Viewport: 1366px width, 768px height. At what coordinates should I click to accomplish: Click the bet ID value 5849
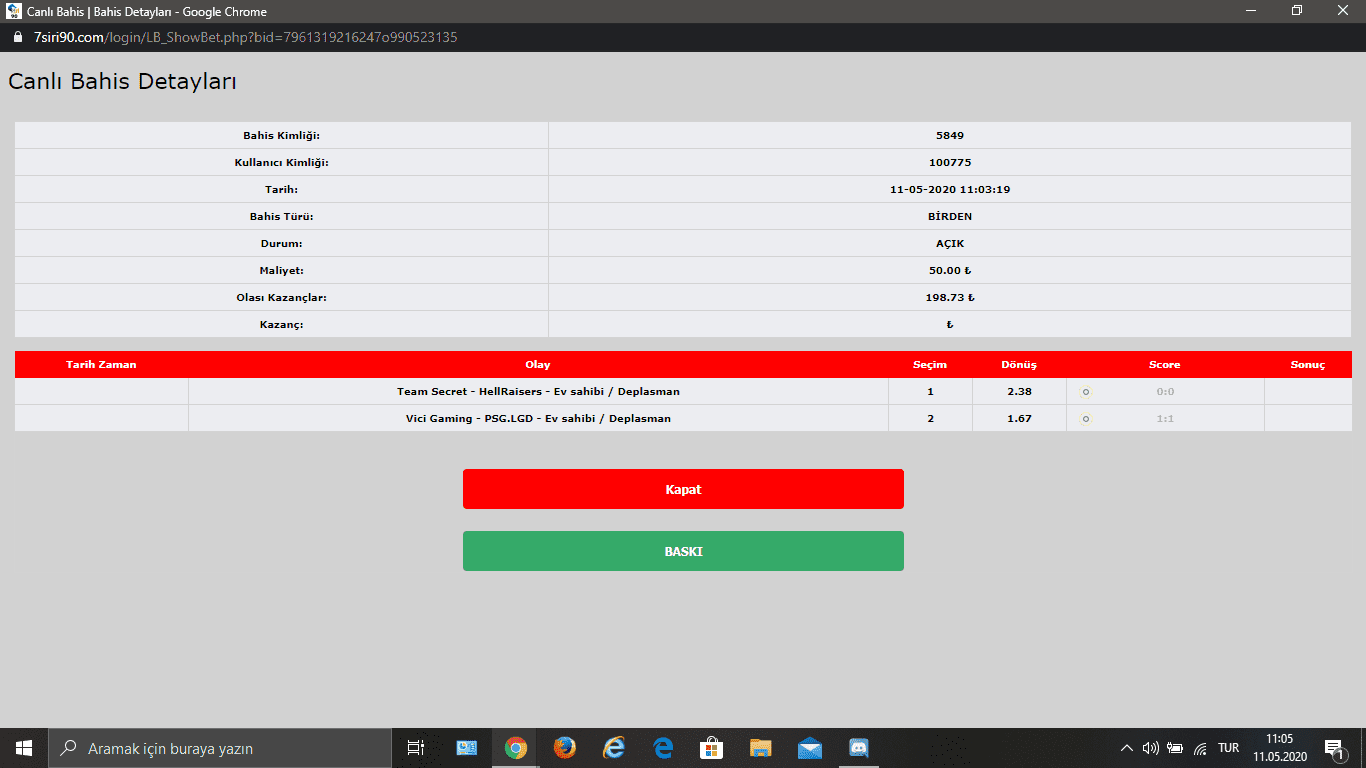(950, 136)
